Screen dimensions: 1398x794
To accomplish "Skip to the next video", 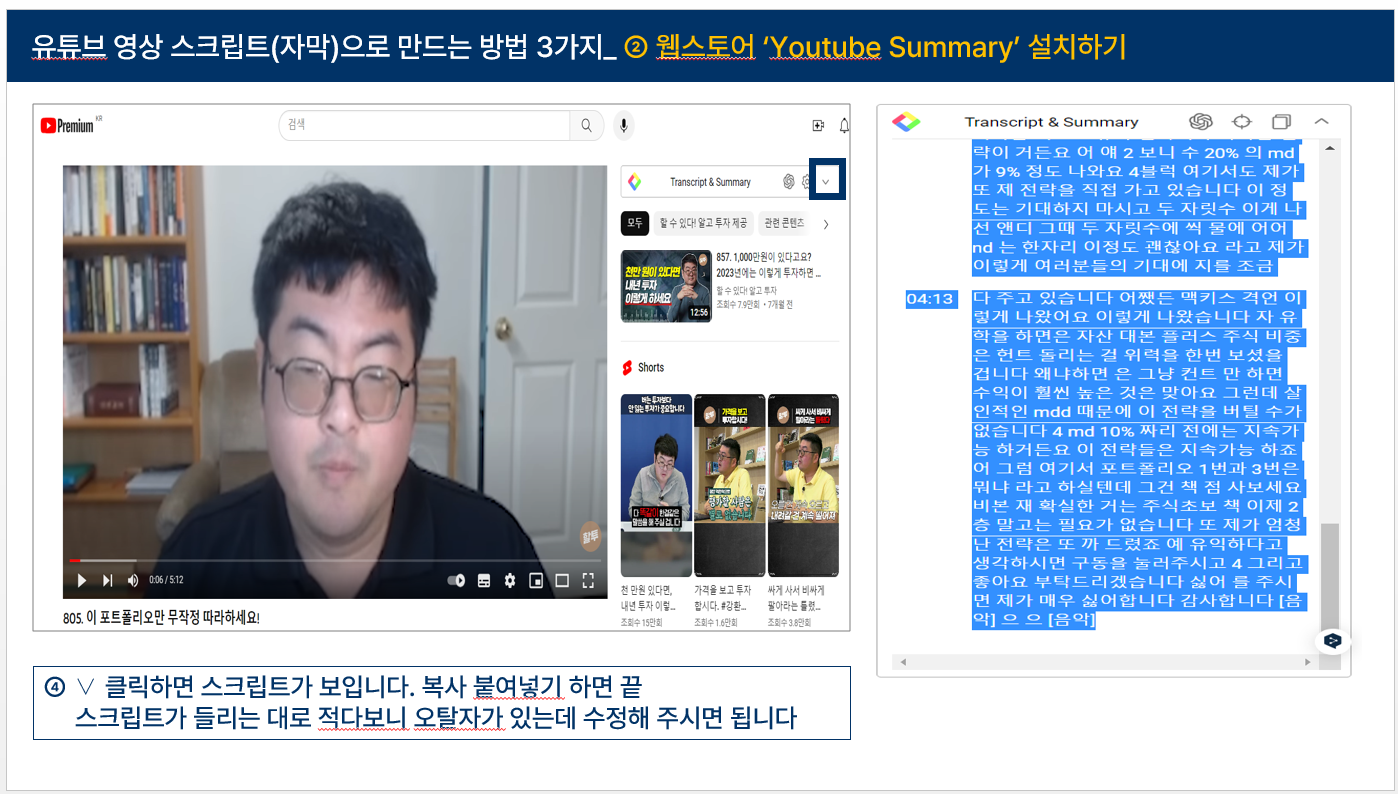I will (x=108, y=580).
